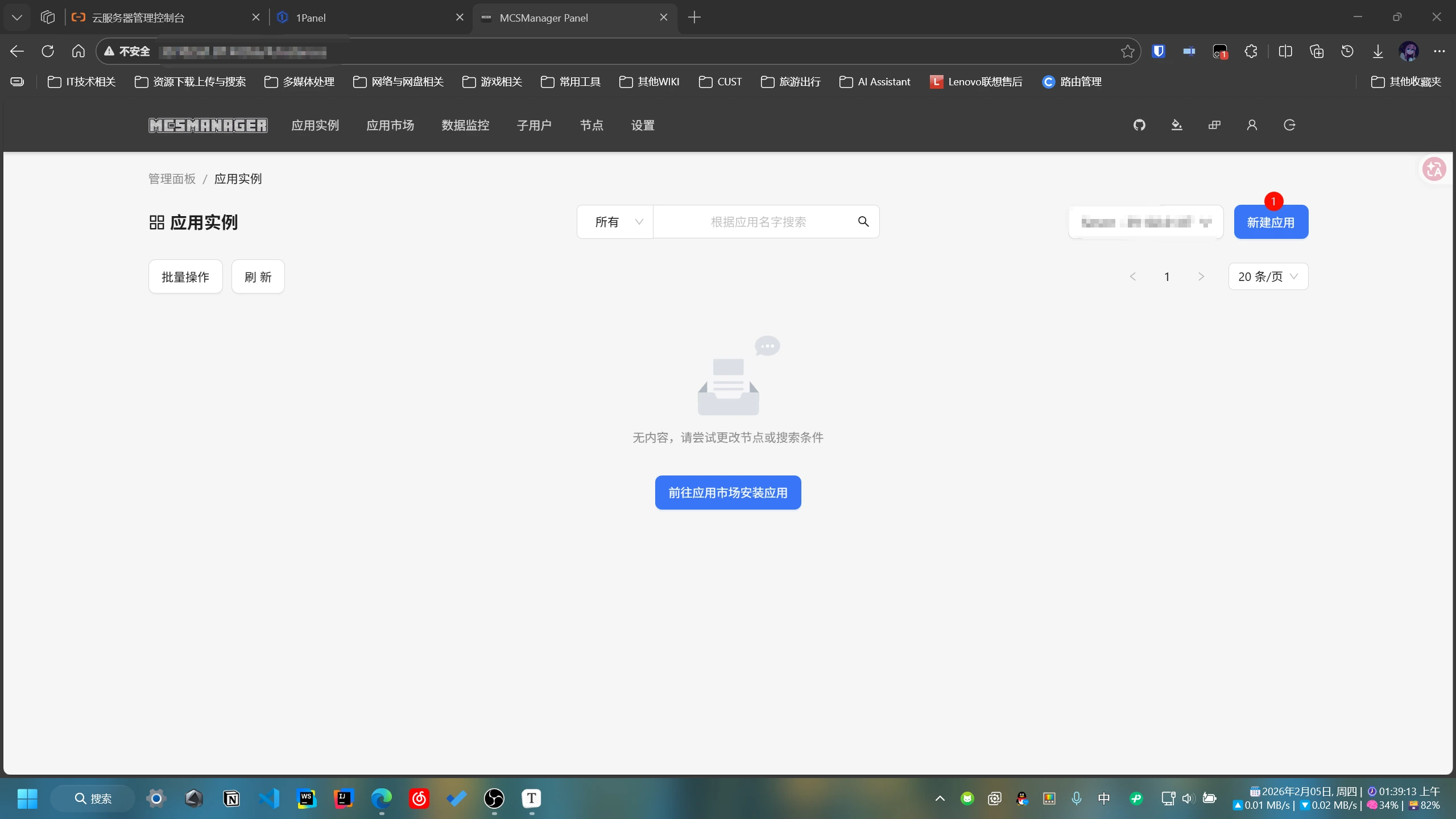This screenshot has width=1456, height=819.
Task: Open the 所有 status filter dropdown
Action: pyautogui.click(x=615, y=222)
